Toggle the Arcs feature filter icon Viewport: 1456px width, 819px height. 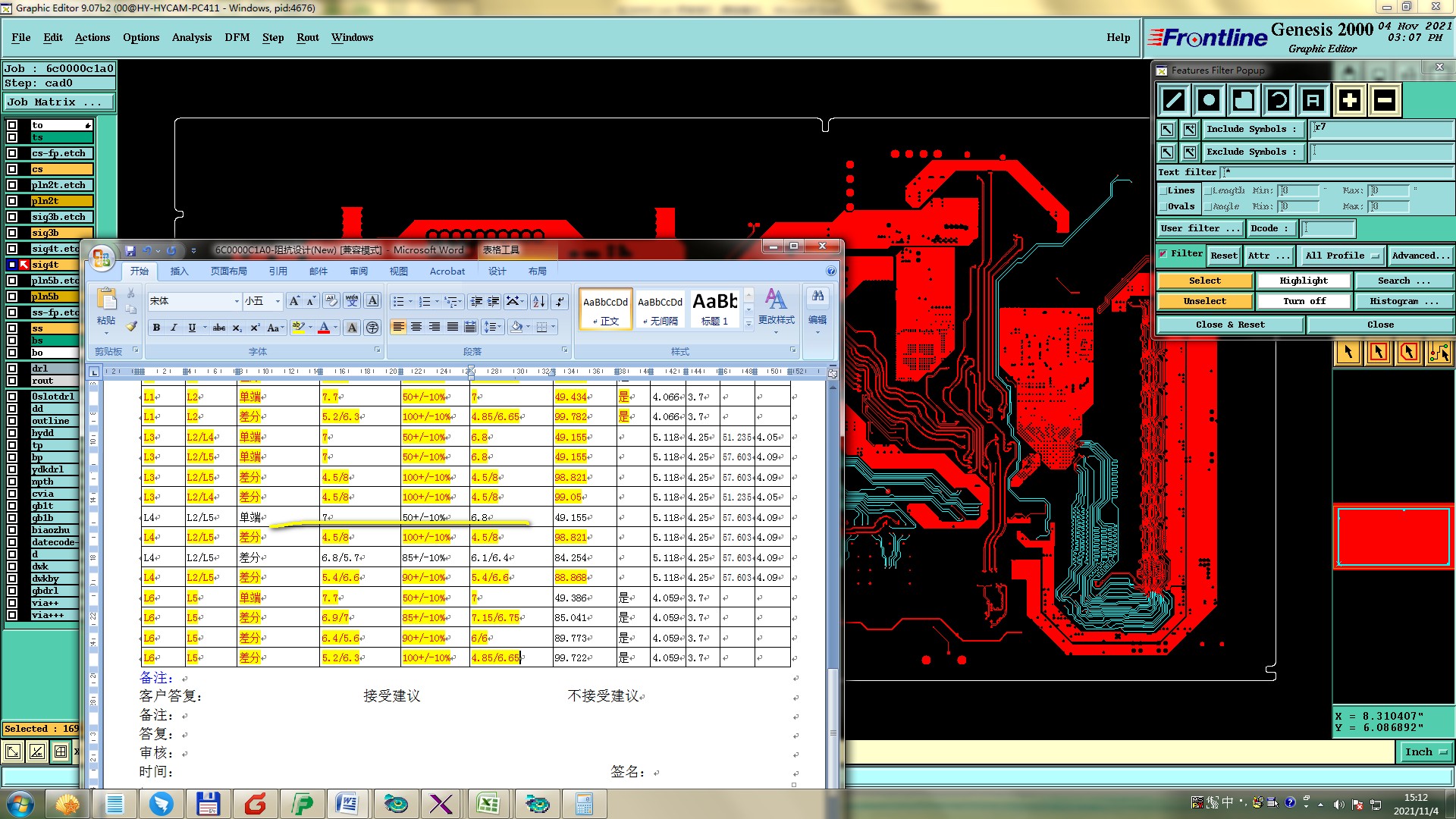[1279, 100]
